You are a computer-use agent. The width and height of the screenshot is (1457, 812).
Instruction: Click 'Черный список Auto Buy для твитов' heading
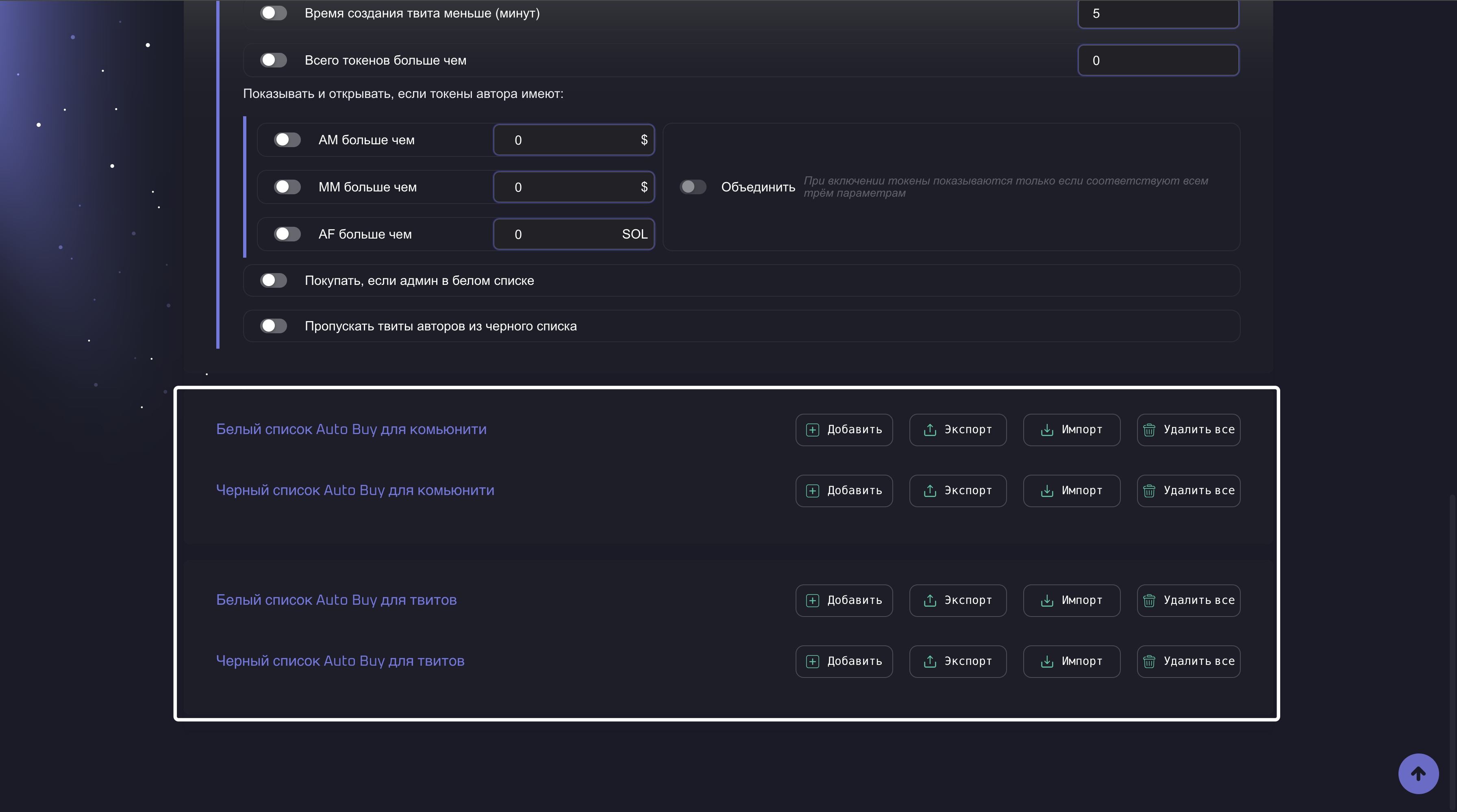[340, 660]
